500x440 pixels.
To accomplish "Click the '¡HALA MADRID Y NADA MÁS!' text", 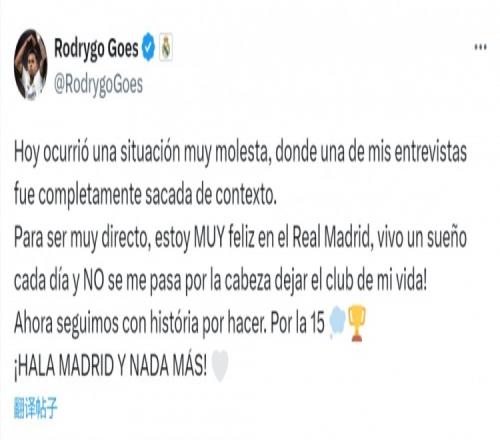I will click(111, 366).
